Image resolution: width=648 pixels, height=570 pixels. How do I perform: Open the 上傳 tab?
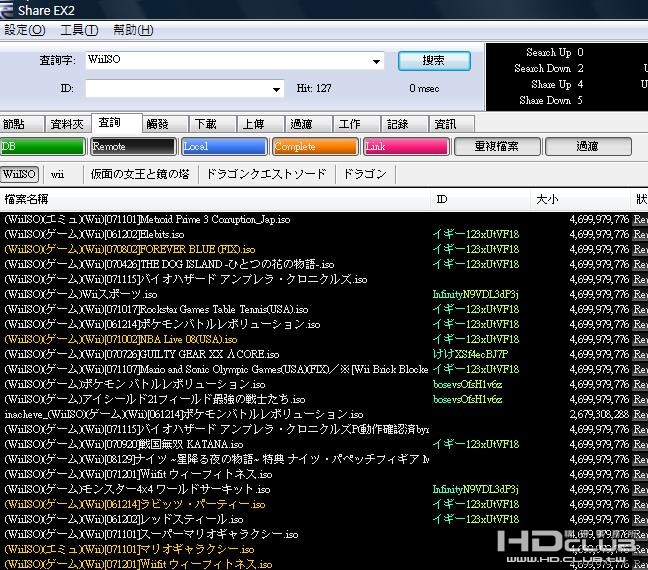(x=260, y=124)
